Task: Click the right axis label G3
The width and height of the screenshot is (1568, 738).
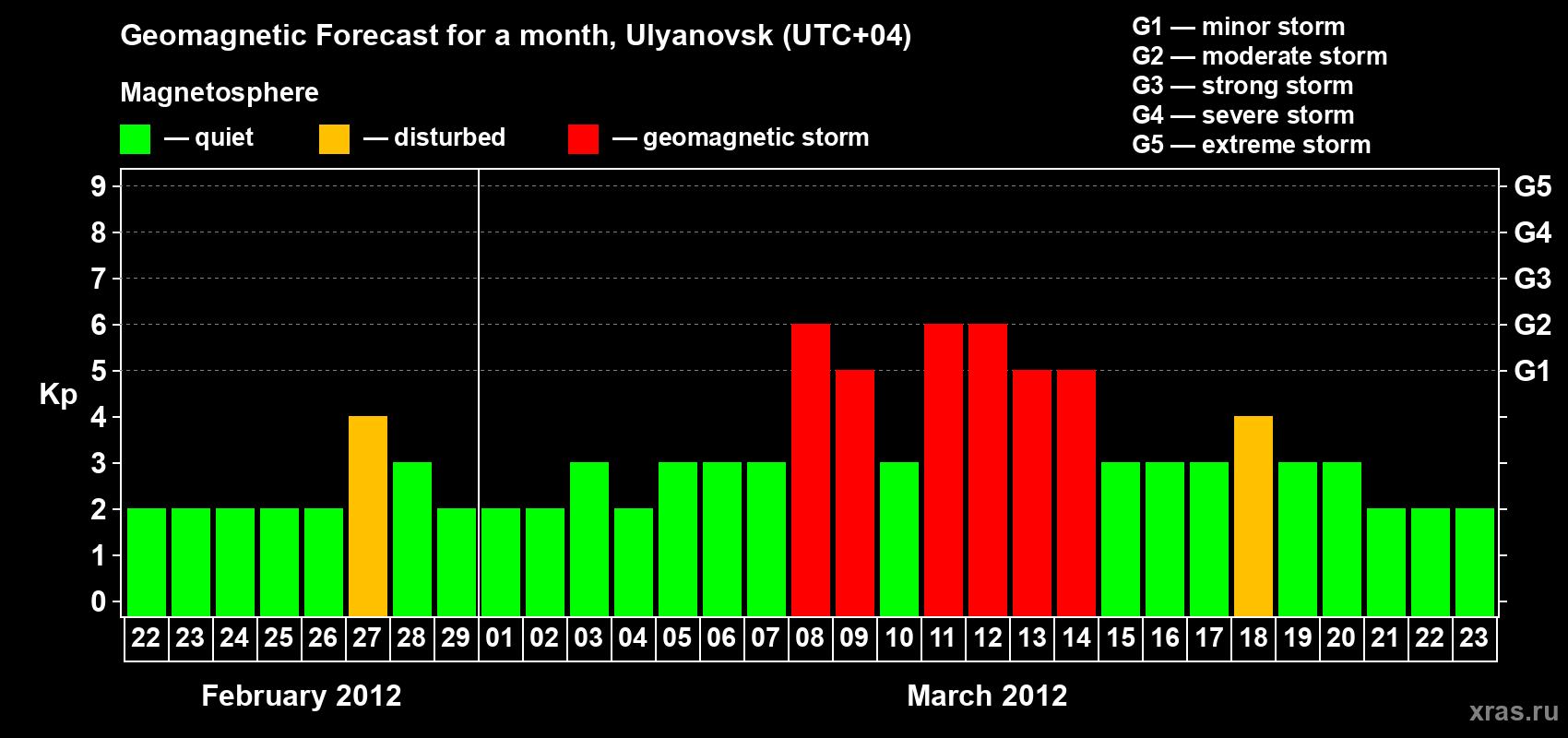Action: (x=1533, y=279)
